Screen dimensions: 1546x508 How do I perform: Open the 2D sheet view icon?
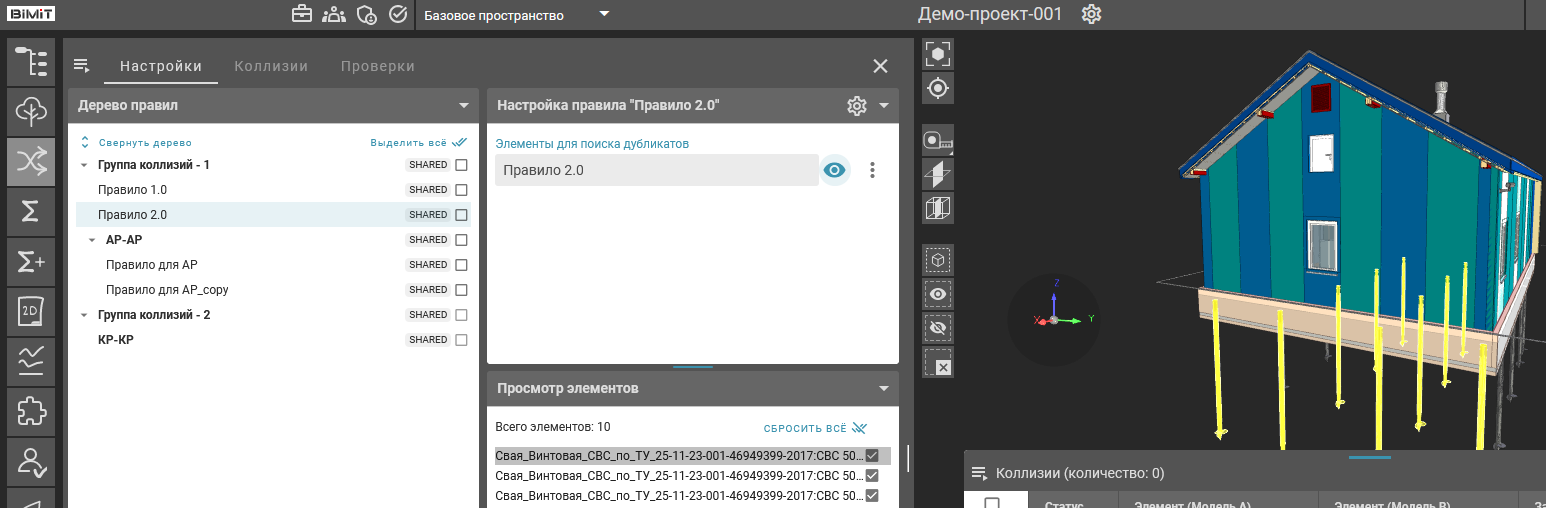point(31,311)
